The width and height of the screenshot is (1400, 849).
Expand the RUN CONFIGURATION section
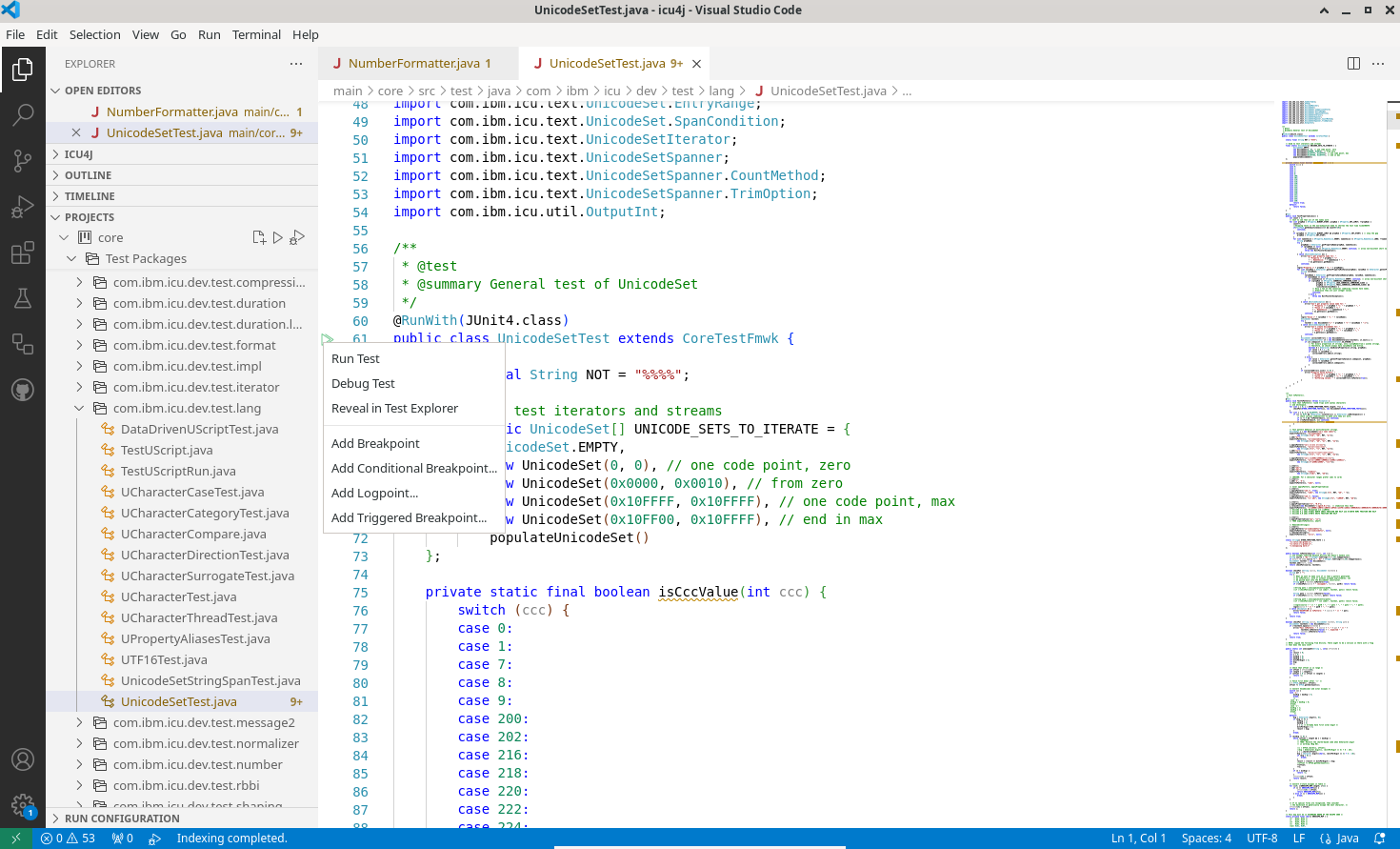click(x=122, y=819)
